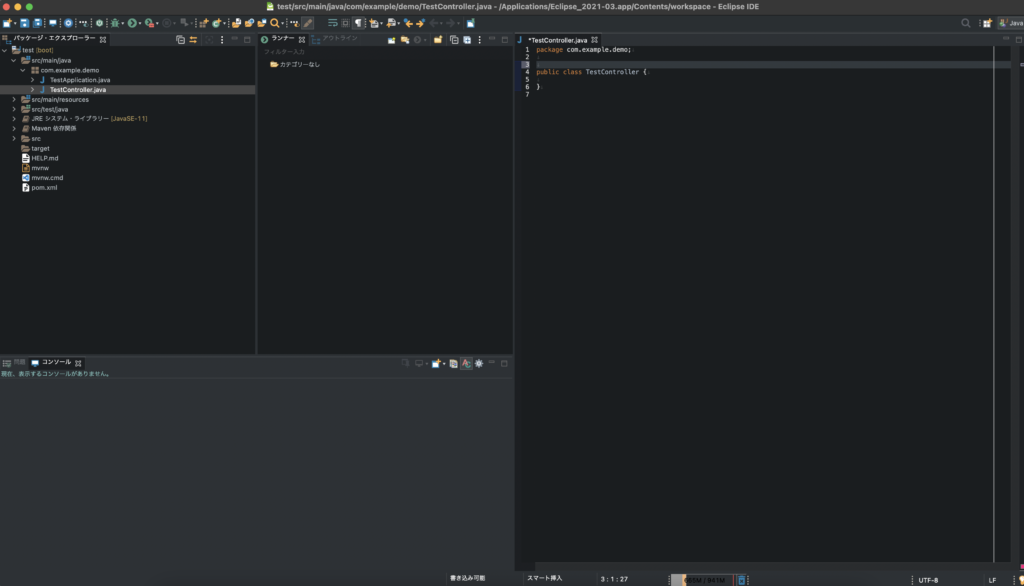Expand src/test/java folder
This screenshot has height=586, width=1024.
(x=14, y=109)
